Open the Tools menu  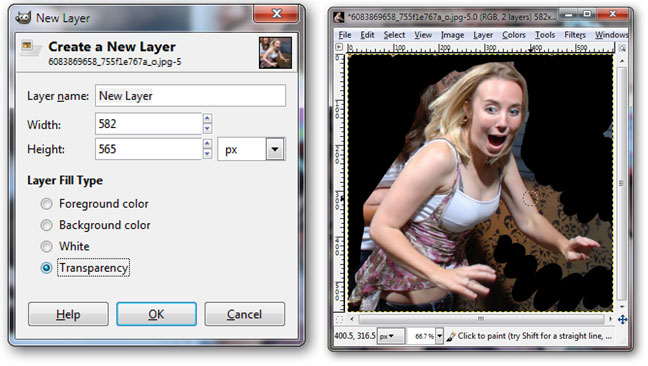point(545,35)
